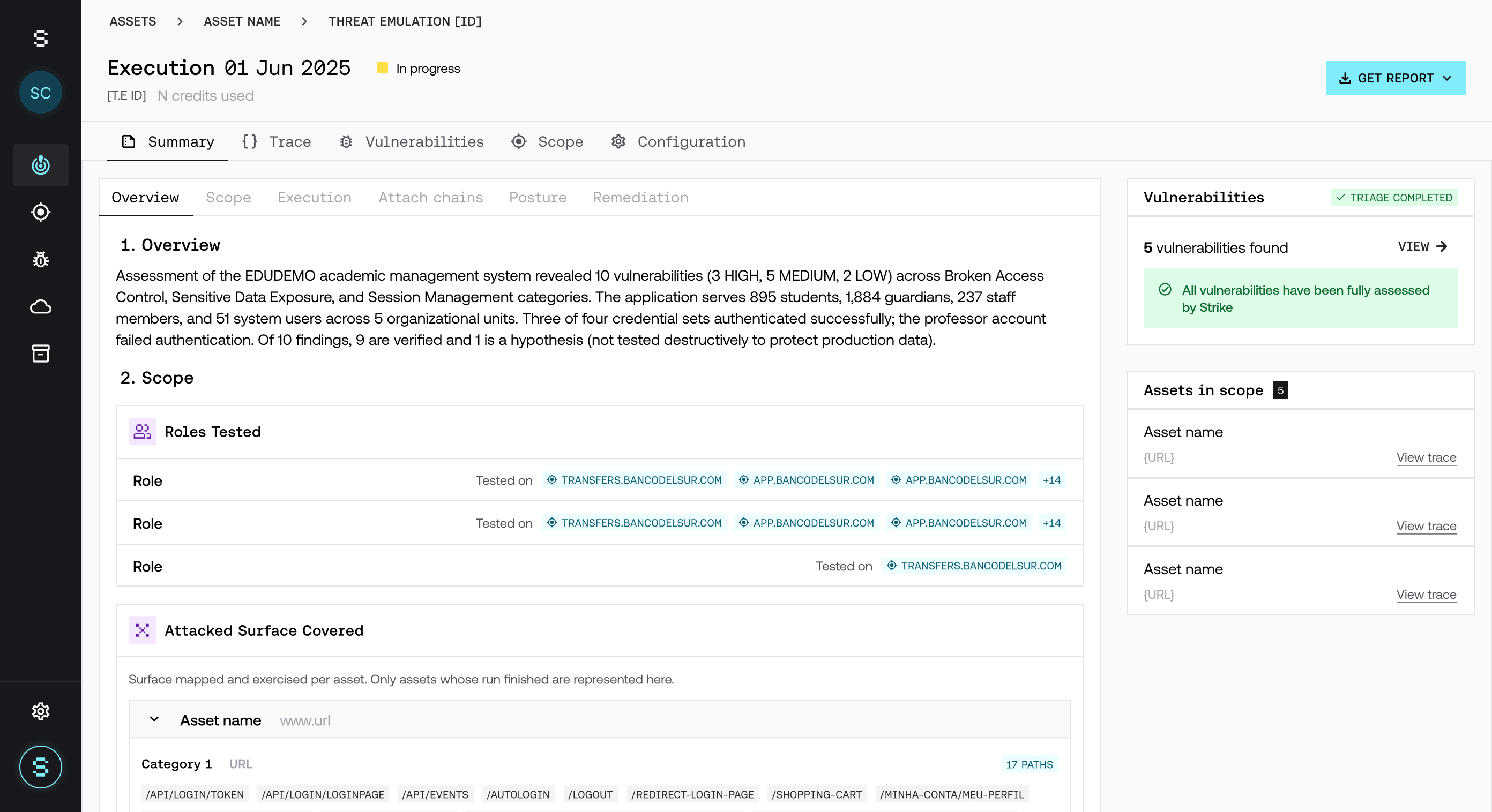This screenshot has width=1492, height=812.
Task: Open the archive box sidebar icon
Action: (41, 353)
